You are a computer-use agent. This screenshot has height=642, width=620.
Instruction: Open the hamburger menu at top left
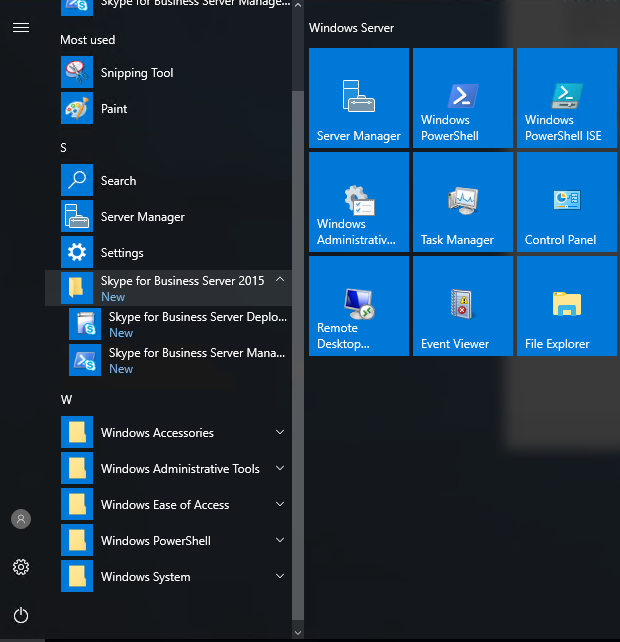[x=21, y=27]
